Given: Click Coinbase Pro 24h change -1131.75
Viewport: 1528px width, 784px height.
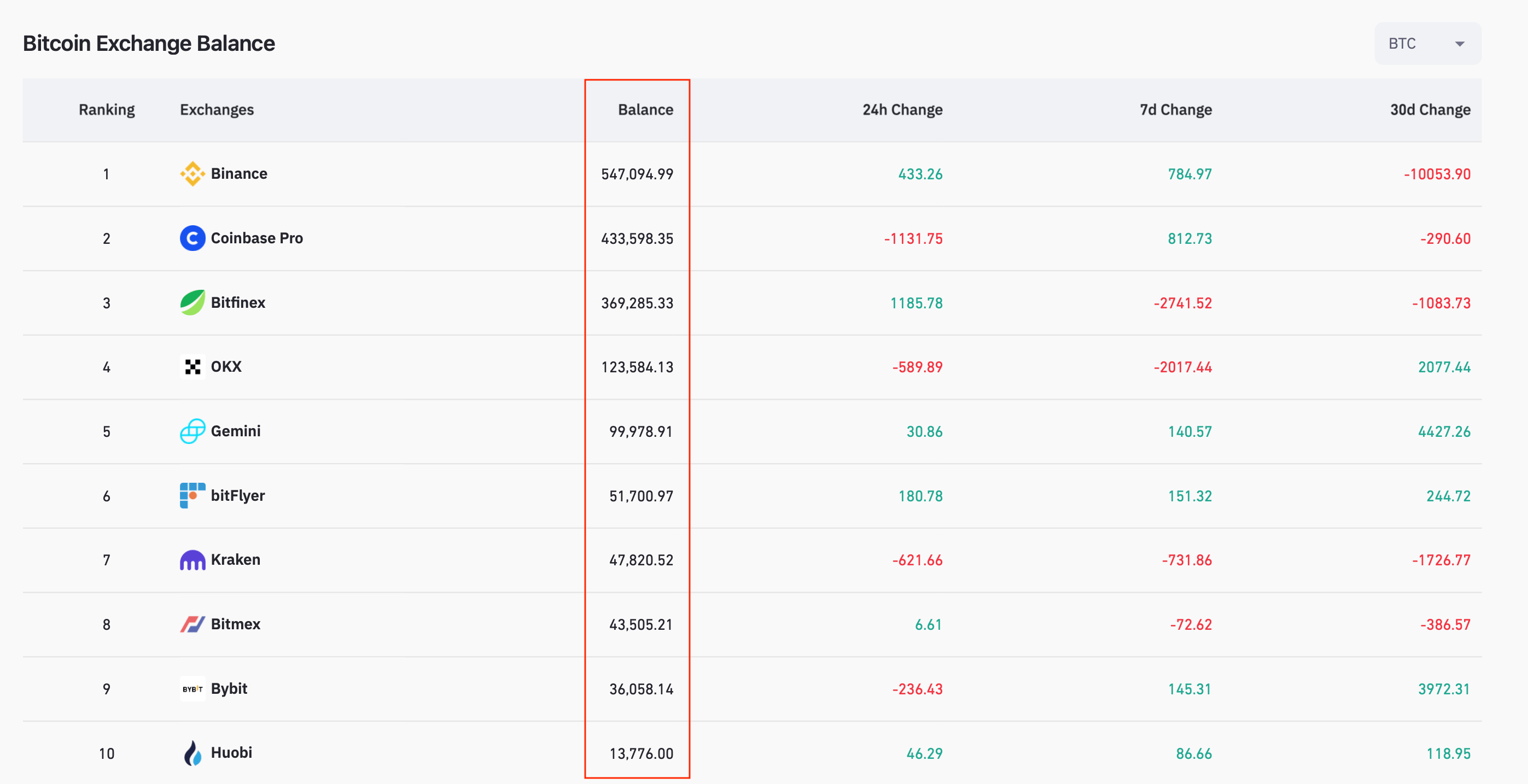Looking at the screenshot, I should click(x=913, y=239).
